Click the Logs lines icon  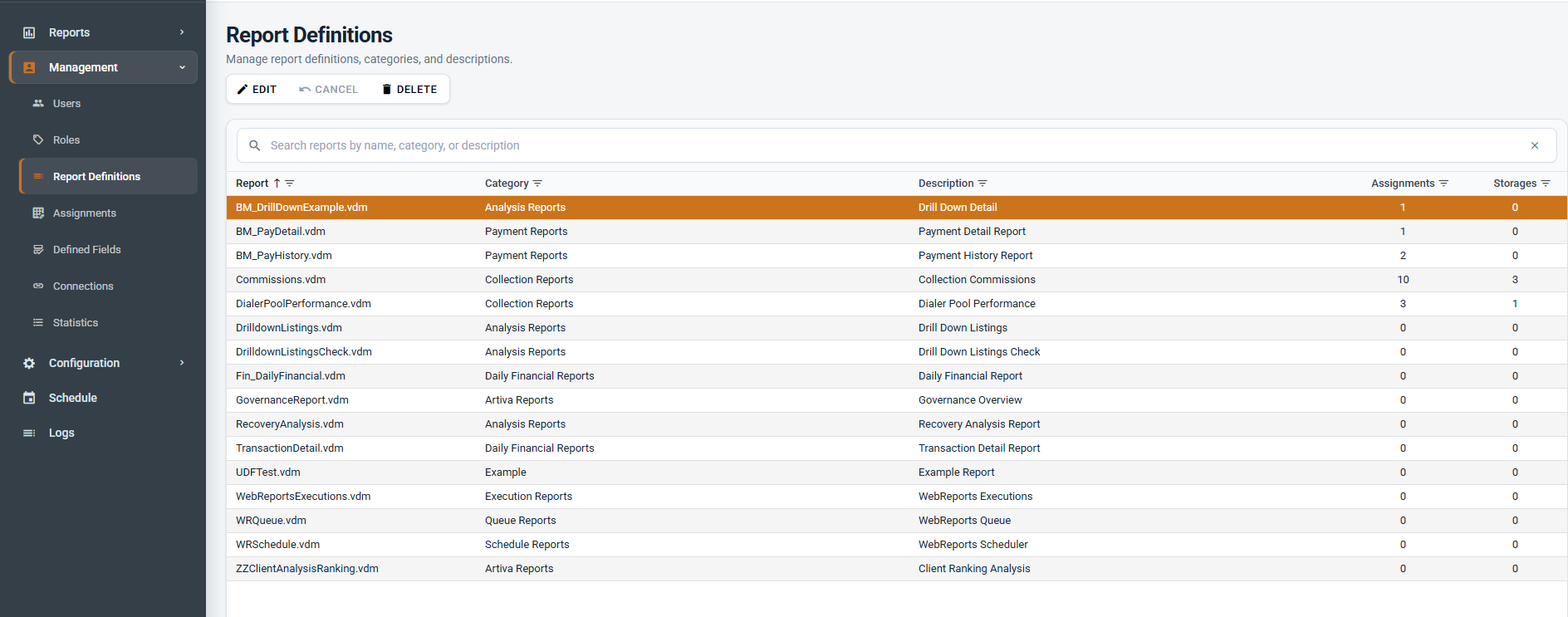point(29,433)
